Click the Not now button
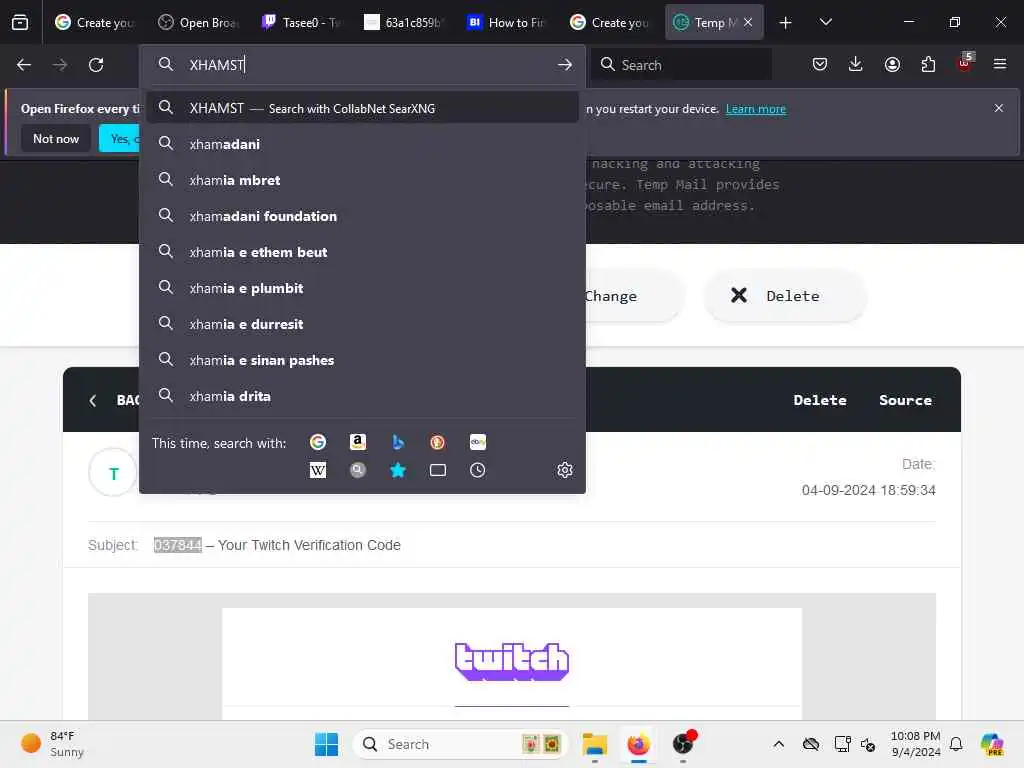1024x768 pixels. 56,138
